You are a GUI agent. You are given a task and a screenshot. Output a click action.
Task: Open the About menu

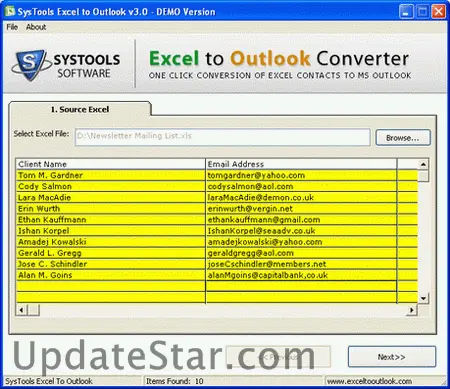[36, 27]
